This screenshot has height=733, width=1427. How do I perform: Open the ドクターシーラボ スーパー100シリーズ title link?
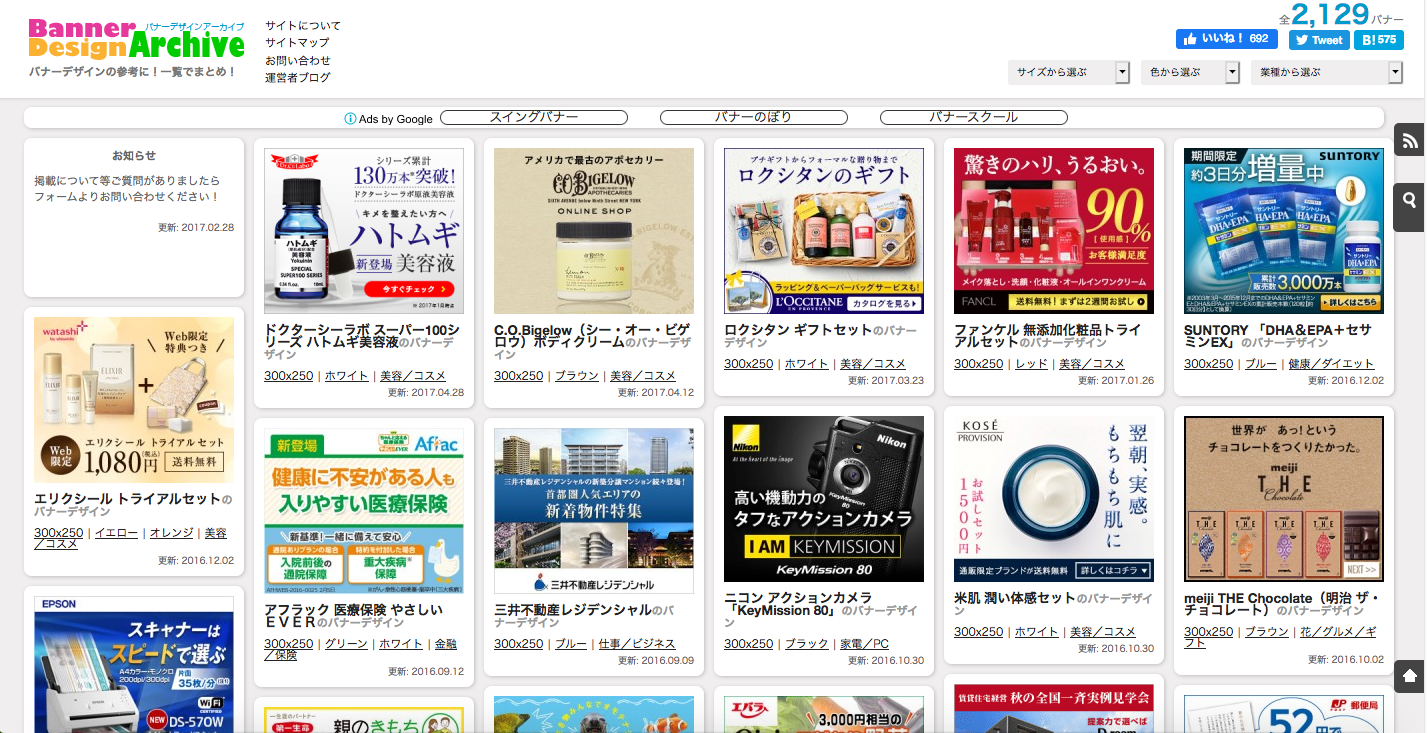[362, 335]
